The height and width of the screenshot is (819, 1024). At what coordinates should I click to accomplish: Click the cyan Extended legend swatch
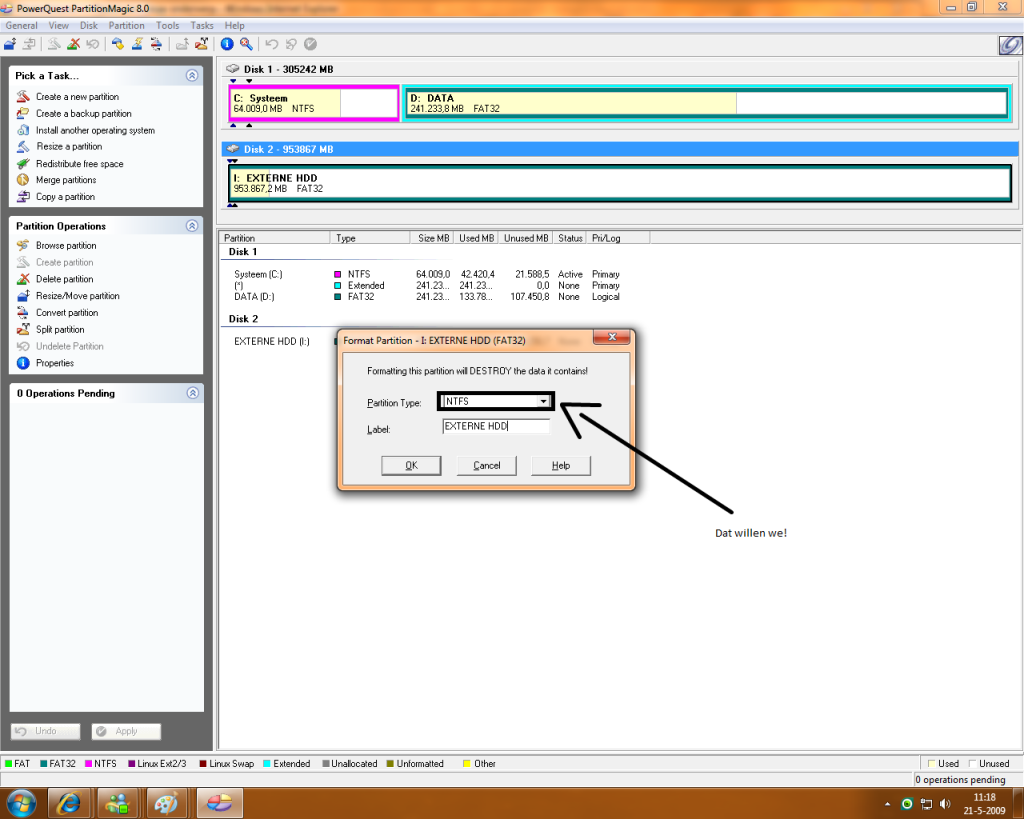point(267,763)
